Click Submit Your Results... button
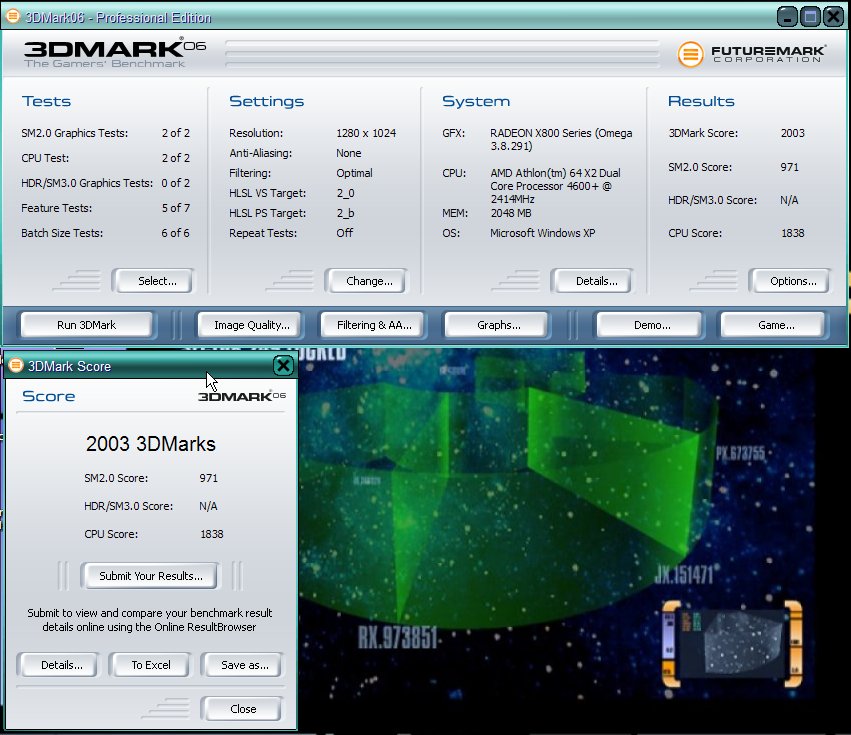Viewport: 851px width, 735px height. coord(149,575)
